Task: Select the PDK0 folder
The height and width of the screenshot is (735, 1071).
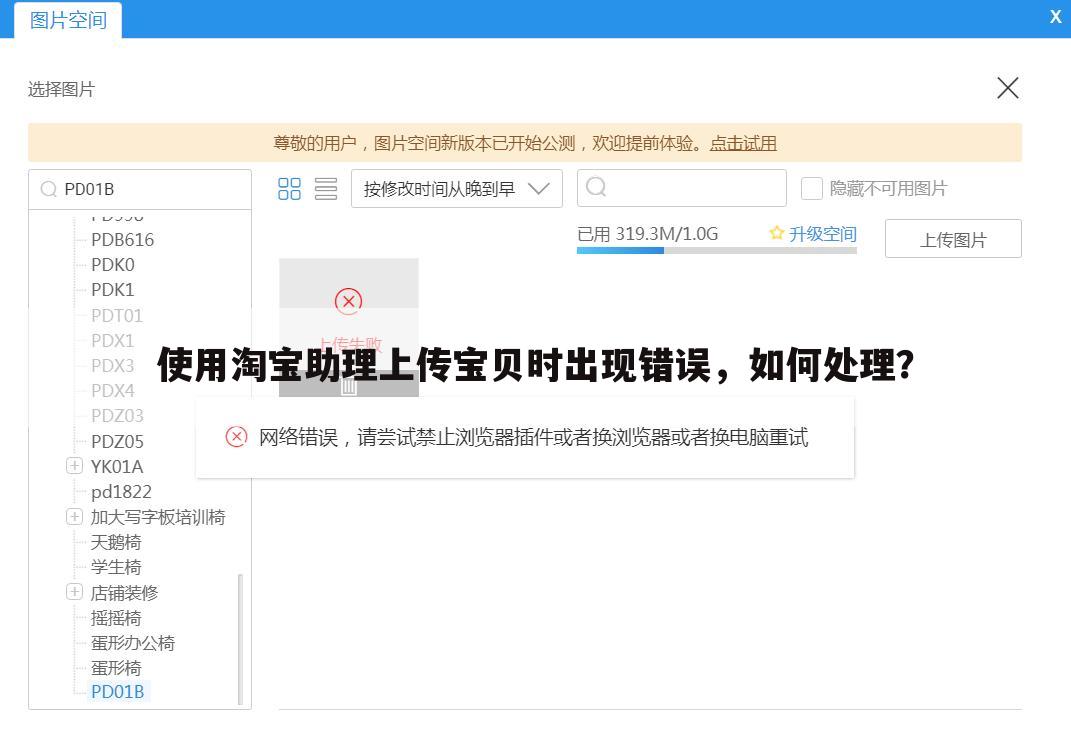Action: point(113,264)
